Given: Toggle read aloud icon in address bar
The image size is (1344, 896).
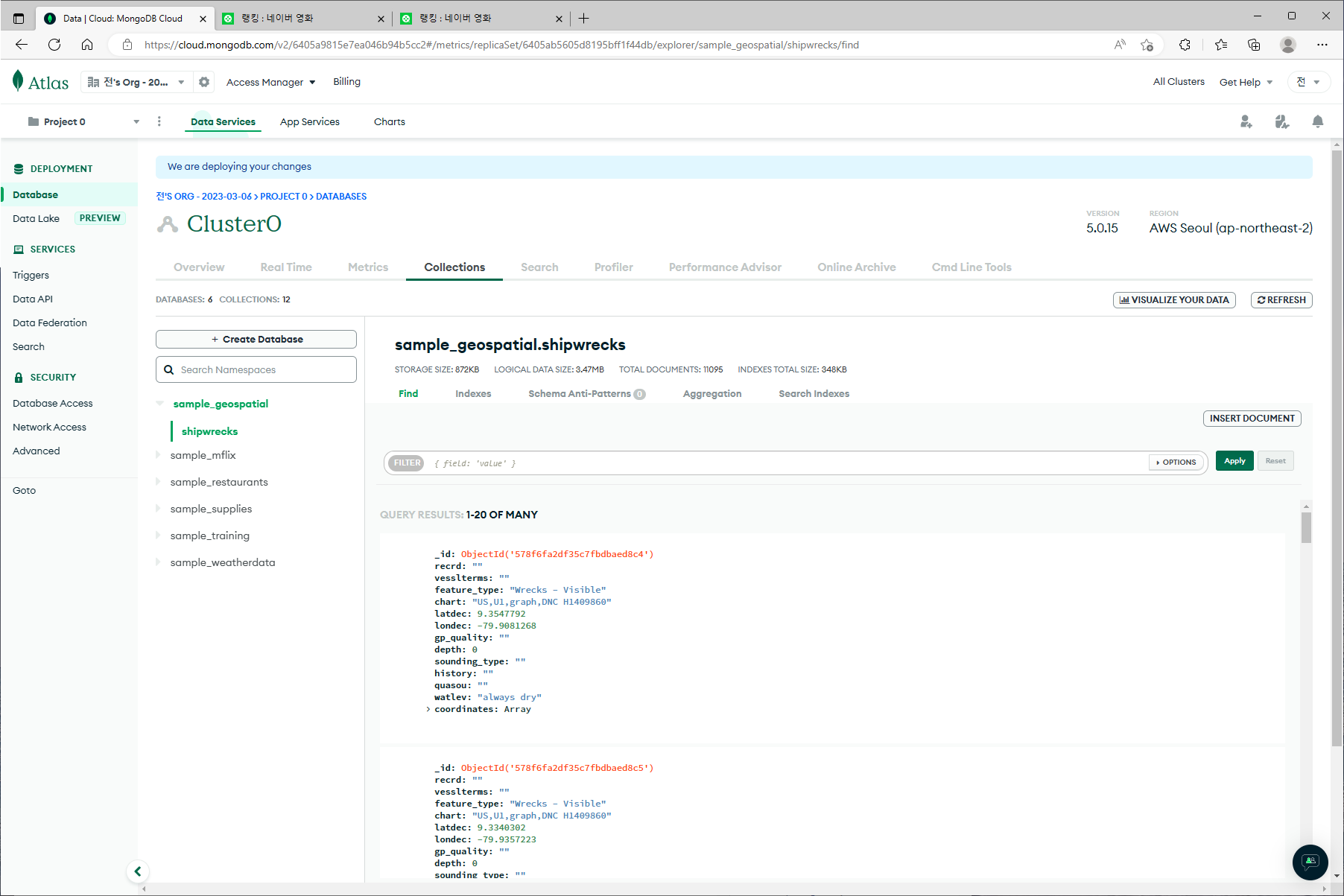Looking at the screenshot, I should click(x=1119, y=45).
